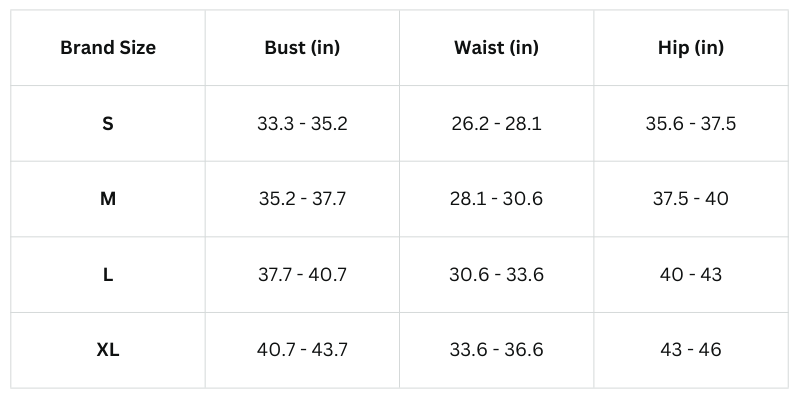800x400 pixels.
Task: Click the Waist (in) column header
Action: point(496,48)
